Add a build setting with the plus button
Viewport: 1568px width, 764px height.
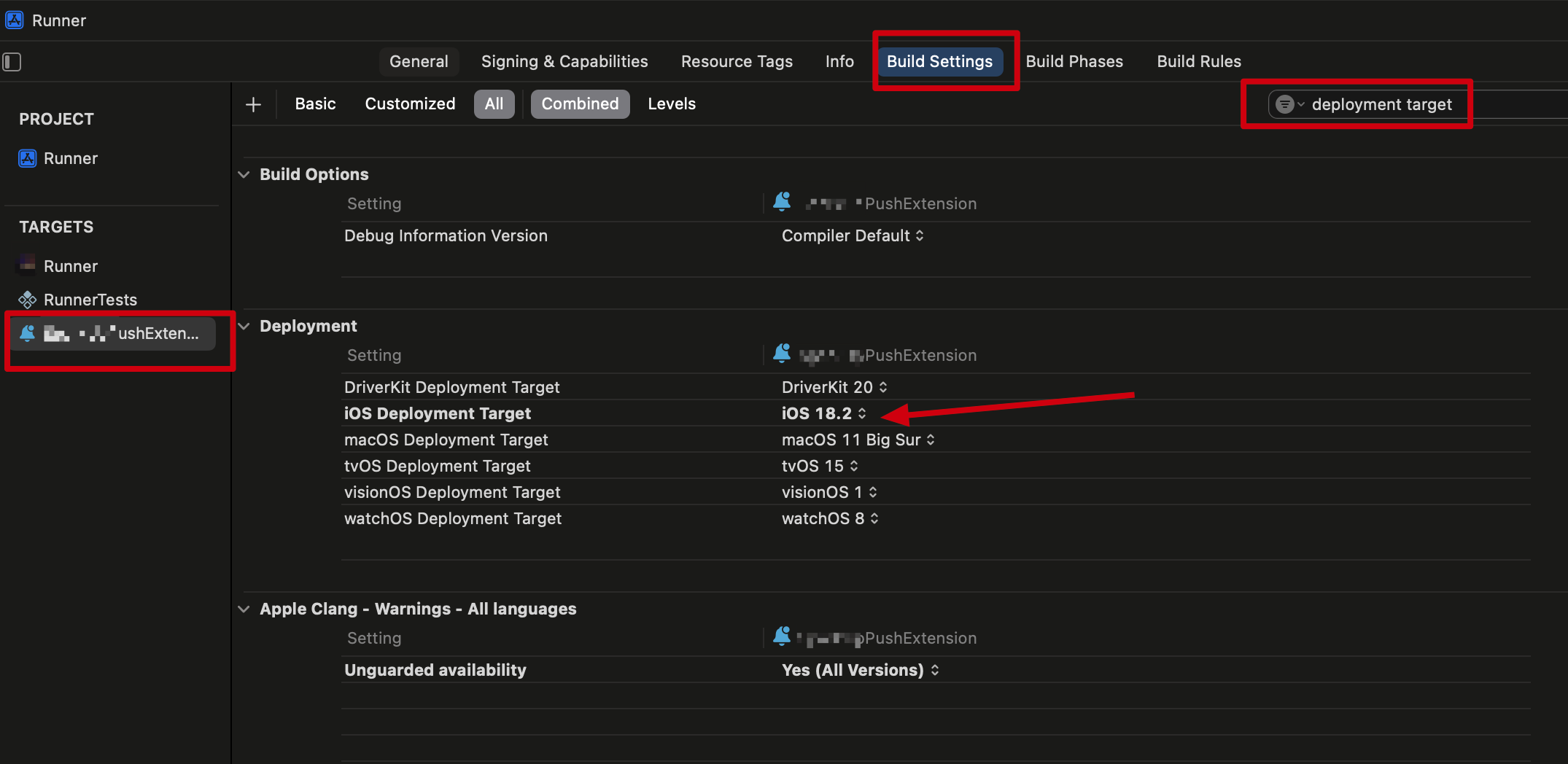(x=253, y=104)
